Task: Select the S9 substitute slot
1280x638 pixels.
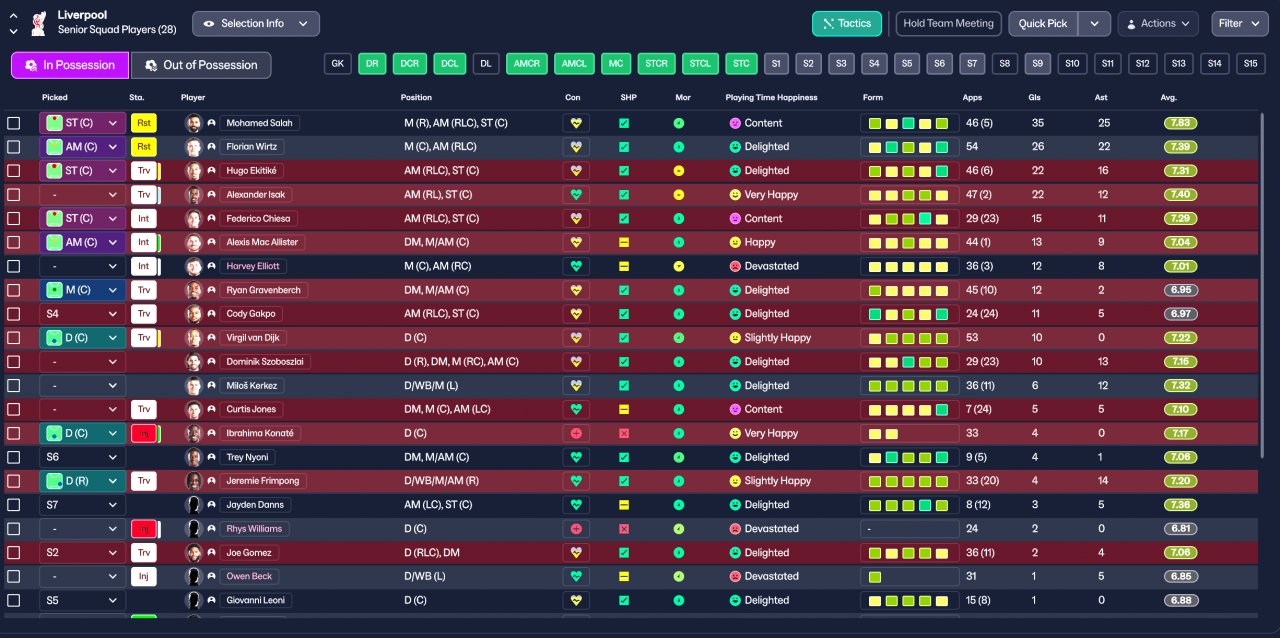Action: (1038, 63)
